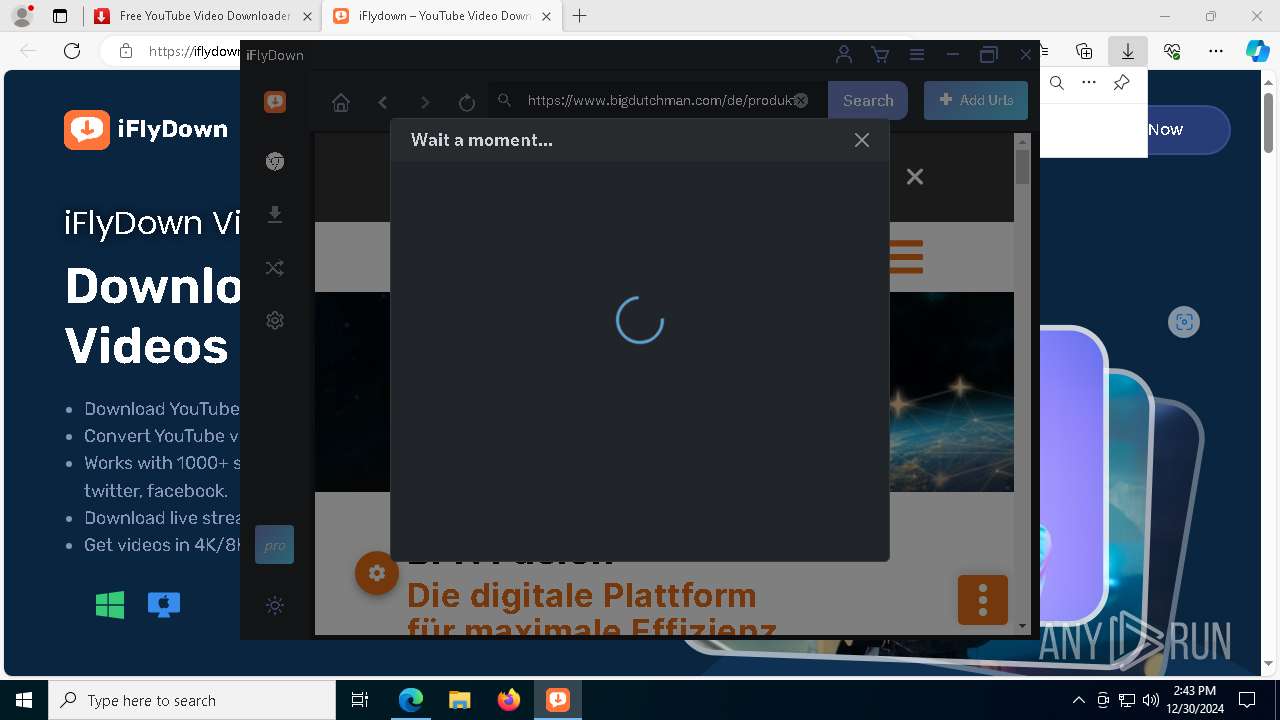Open Edge browser essentials icon
This screenshot has height=720, width=1280.
pyautogui.click(x=1172, y=51)
